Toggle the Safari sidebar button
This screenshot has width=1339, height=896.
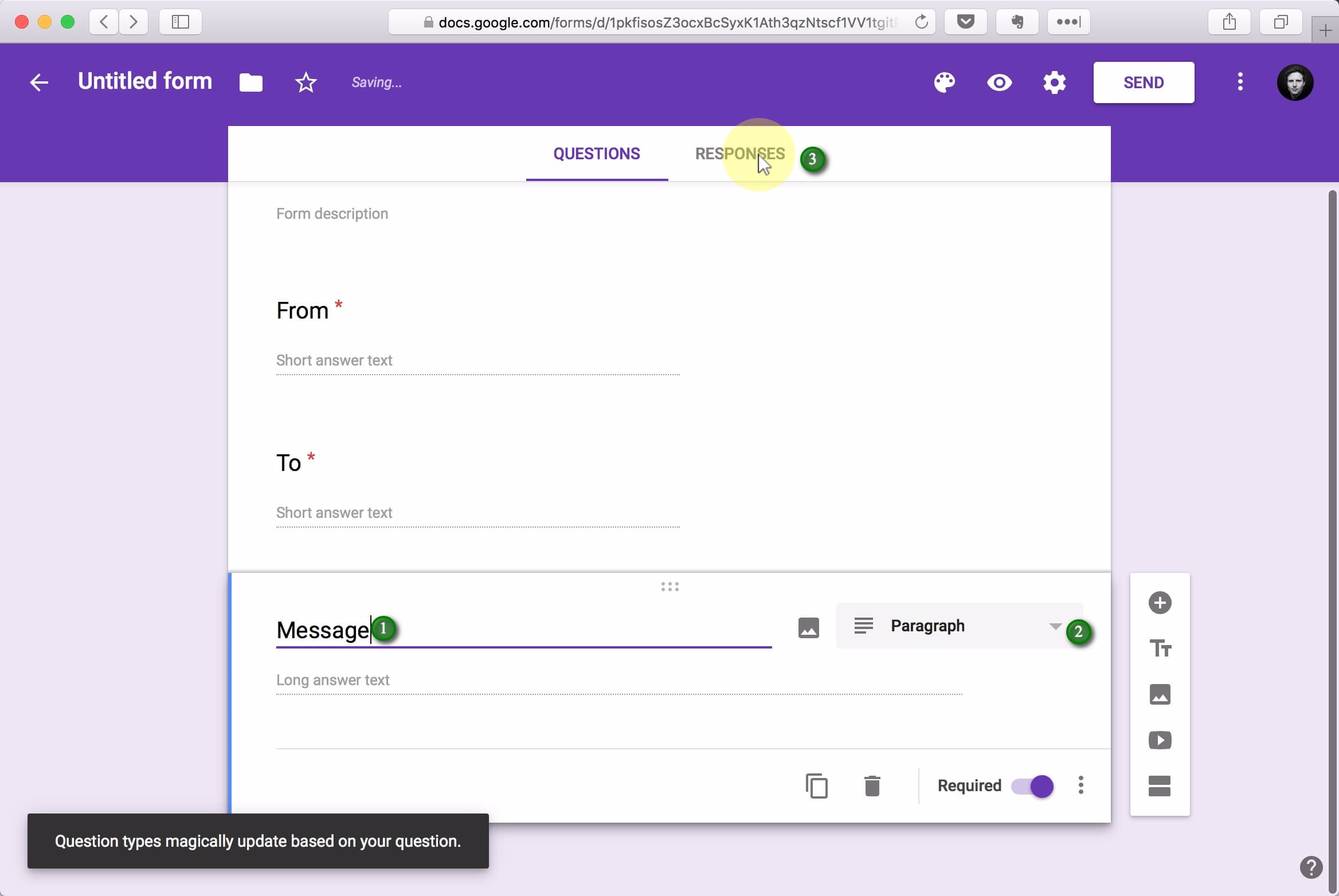click(181, 22)
